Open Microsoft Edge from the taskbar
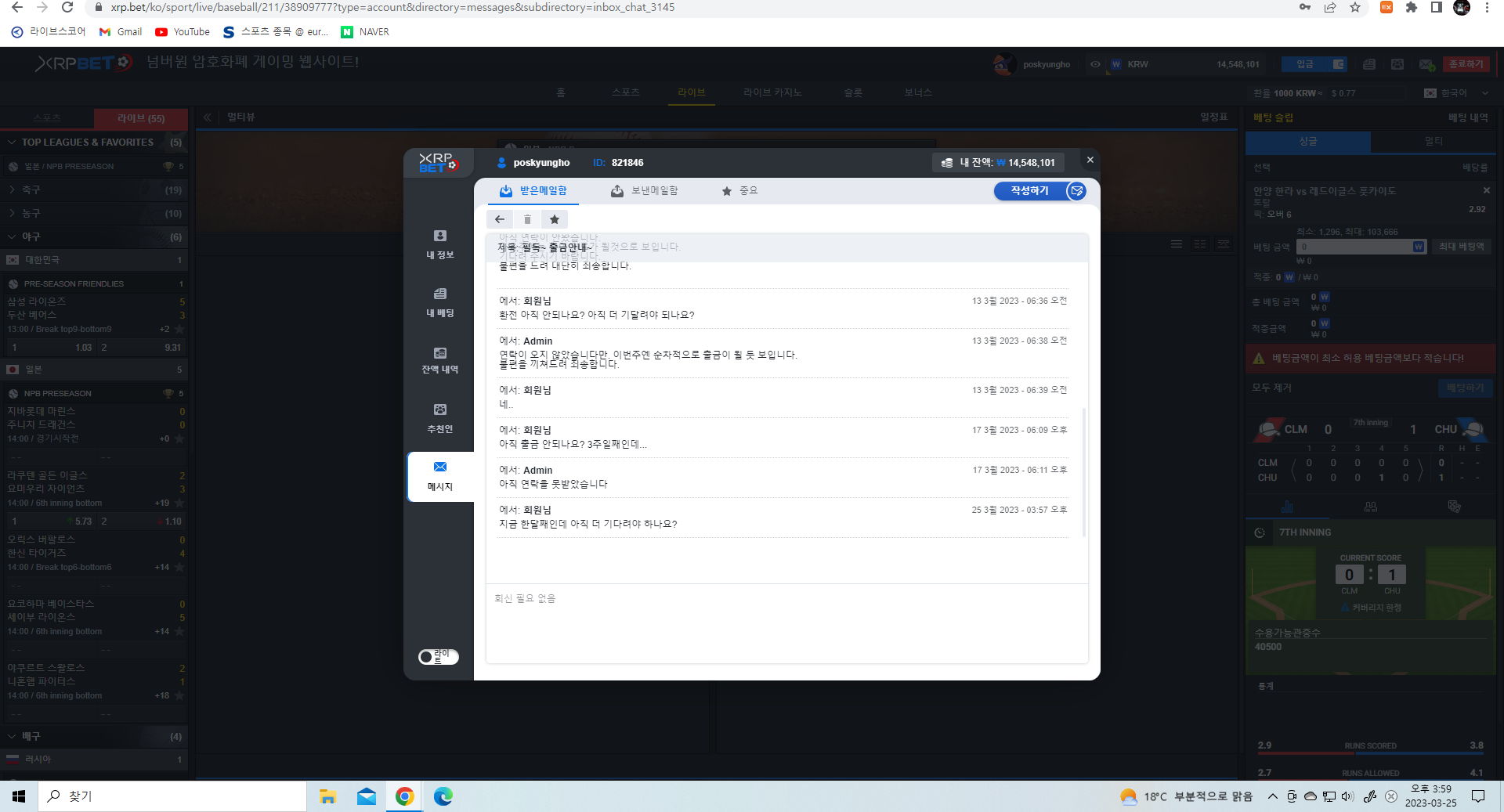The height and width of the screenshot is (812, 1504). coord(443,796)
